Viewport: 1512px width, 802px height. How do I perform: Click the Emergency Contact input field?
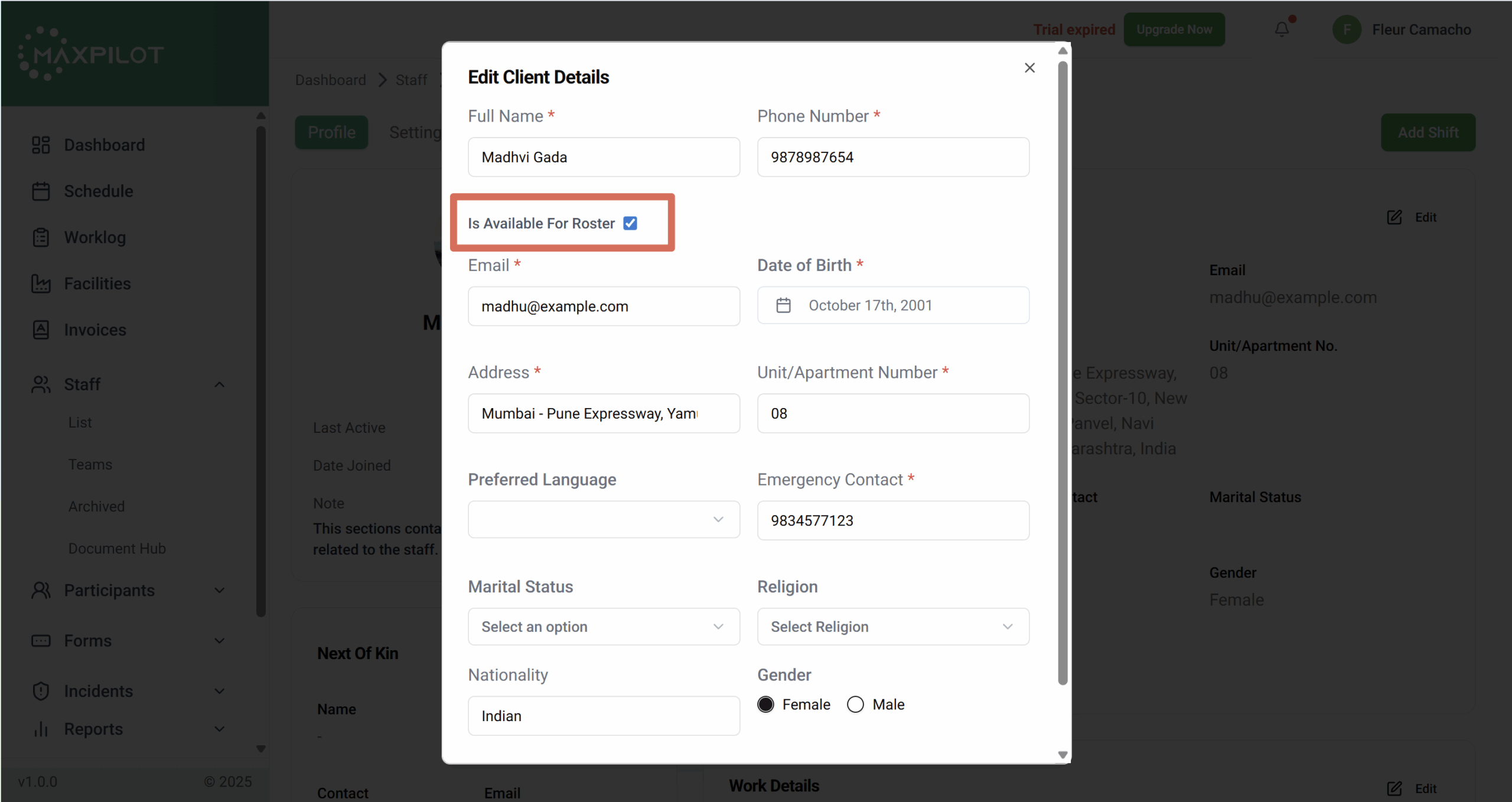893,520
